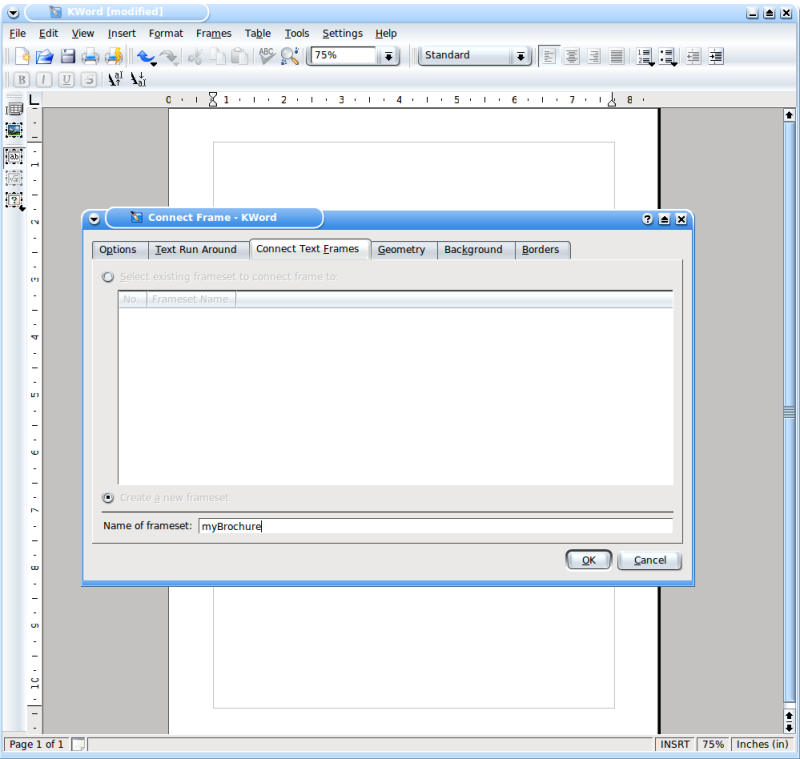Viewport: 800px width, 759px height.
Task: Click the Paste clipboard icon
Action: point(240,56)
